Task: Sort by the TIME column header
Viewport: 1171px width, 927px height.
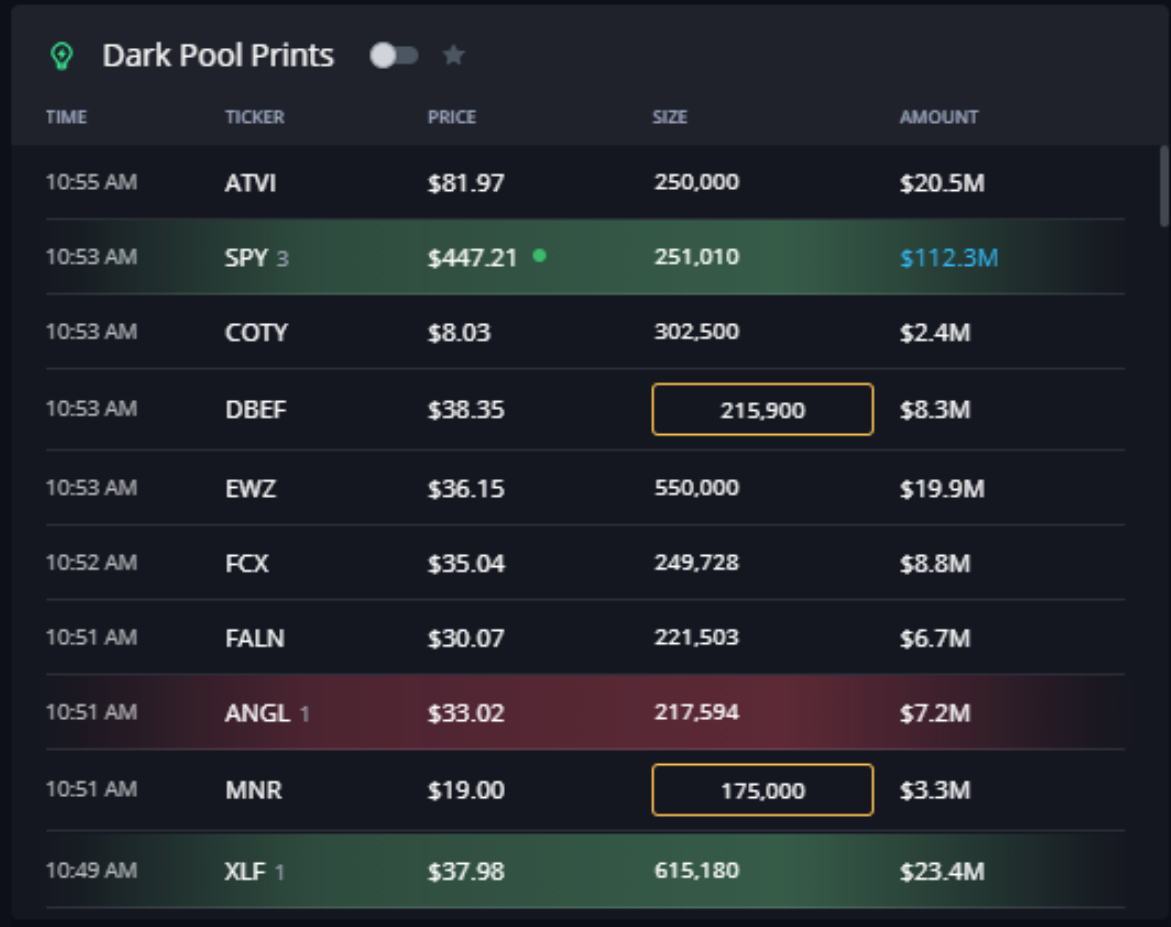Action: (x=66, y=117)
